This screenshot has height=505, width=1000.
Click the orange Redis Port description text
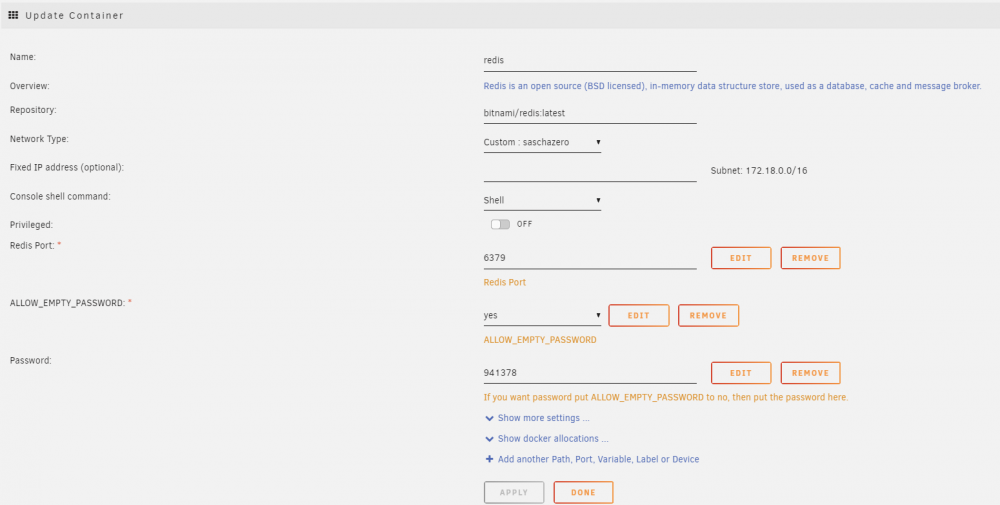click(x=504, y=282)
